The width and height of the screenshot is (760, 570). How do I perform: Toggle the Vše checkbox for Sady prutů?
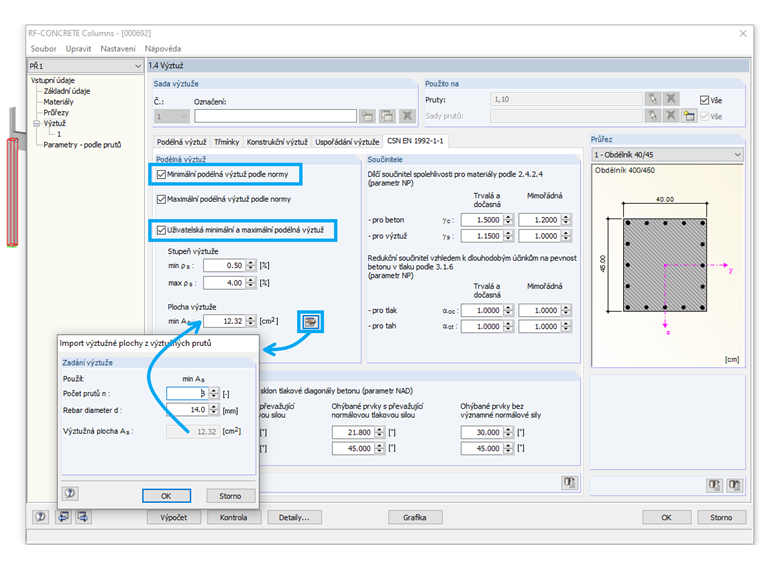click(704, 116)
